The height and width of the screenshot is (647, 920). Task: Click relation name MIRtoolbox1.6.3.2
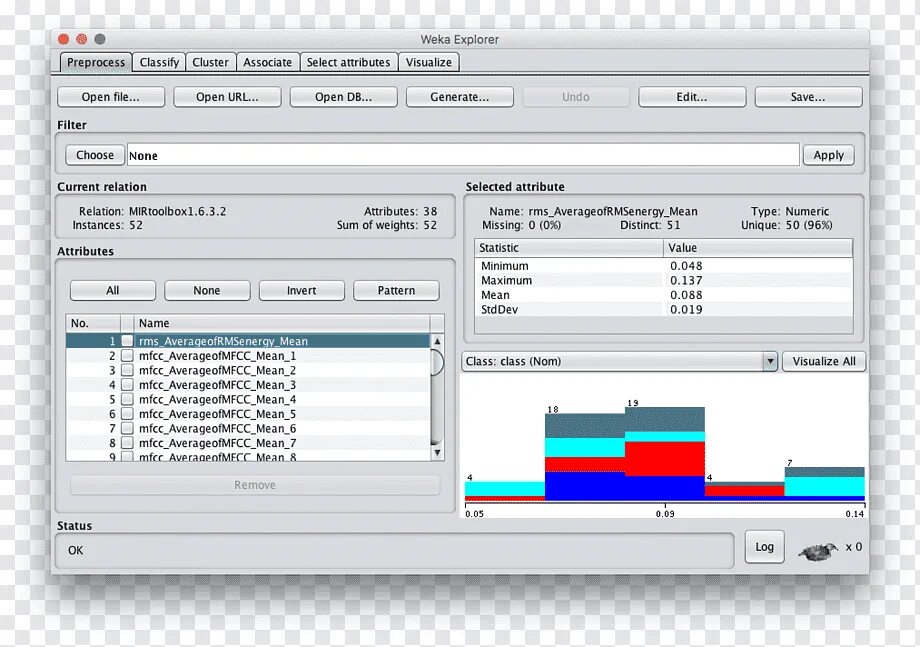tap(177, 211)
